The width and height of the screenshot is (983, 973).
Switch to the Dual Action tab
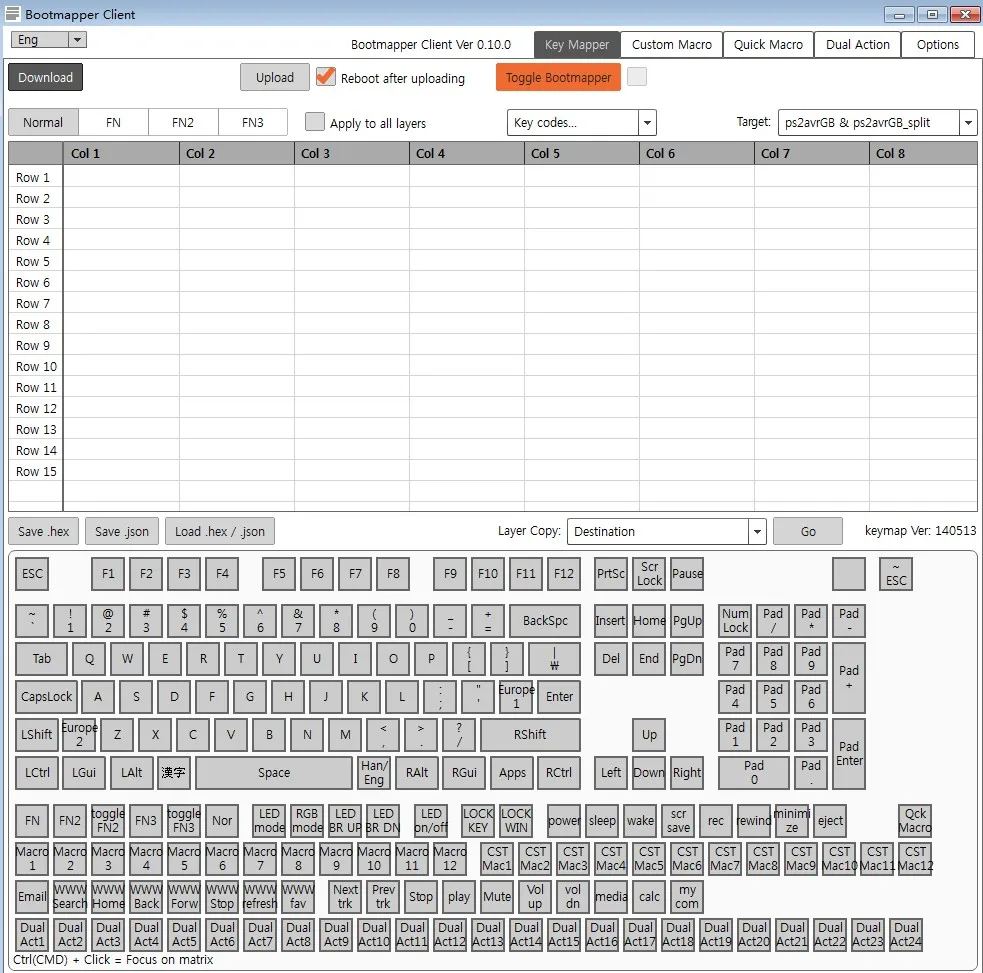click(x=857, y=45)
